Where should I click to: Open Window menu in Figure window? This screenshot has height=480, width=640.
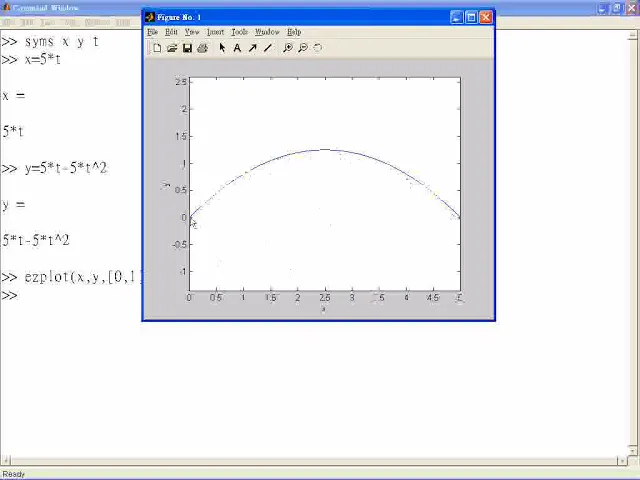click(267, 32)
